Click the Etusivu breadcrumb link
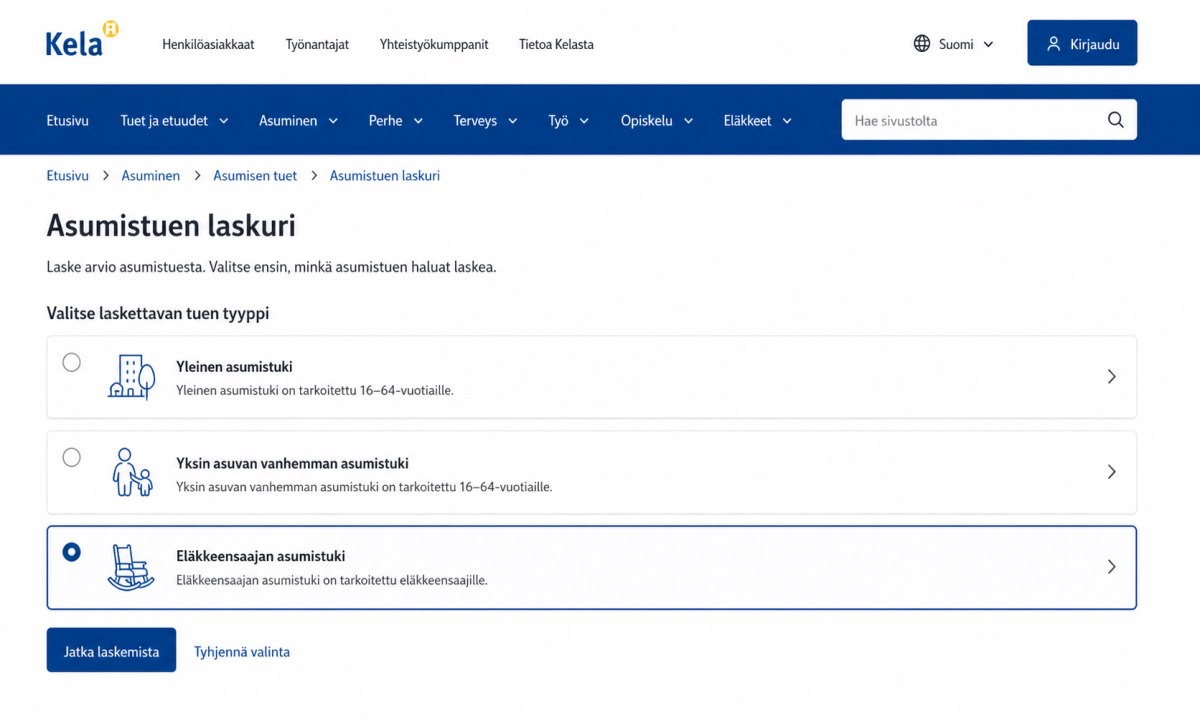 (68, 176)
